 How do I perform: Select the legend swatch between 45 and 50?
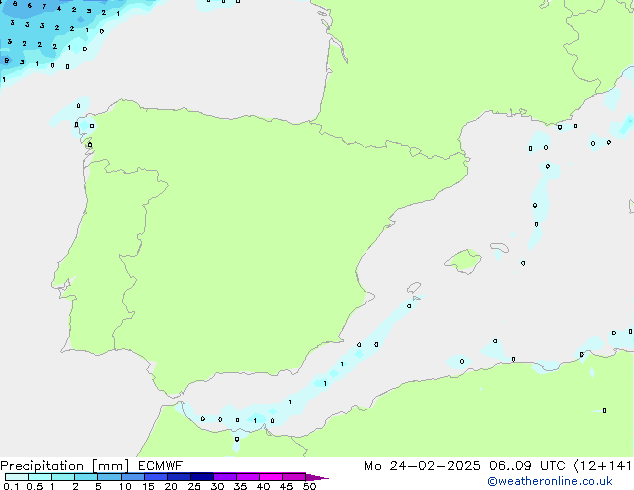(x=294, y=477)
